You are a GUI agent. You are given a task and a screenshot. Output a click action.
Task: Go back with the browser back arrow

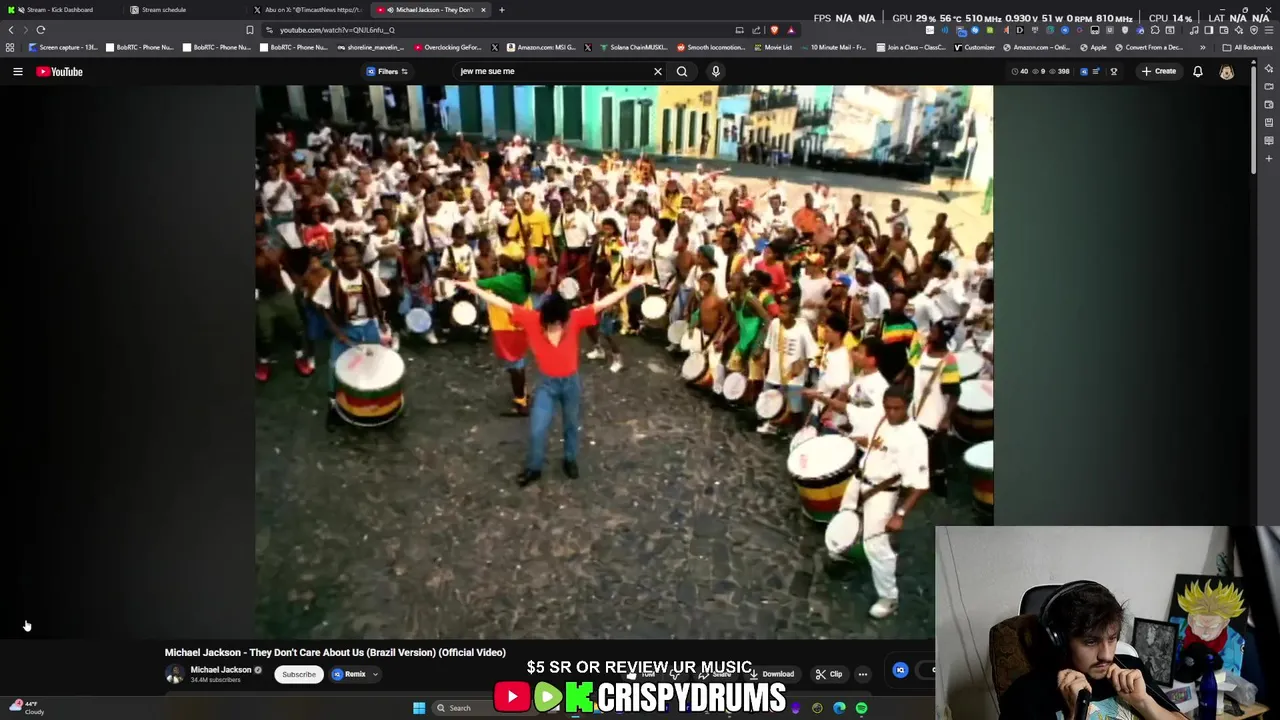pos(11,29)
